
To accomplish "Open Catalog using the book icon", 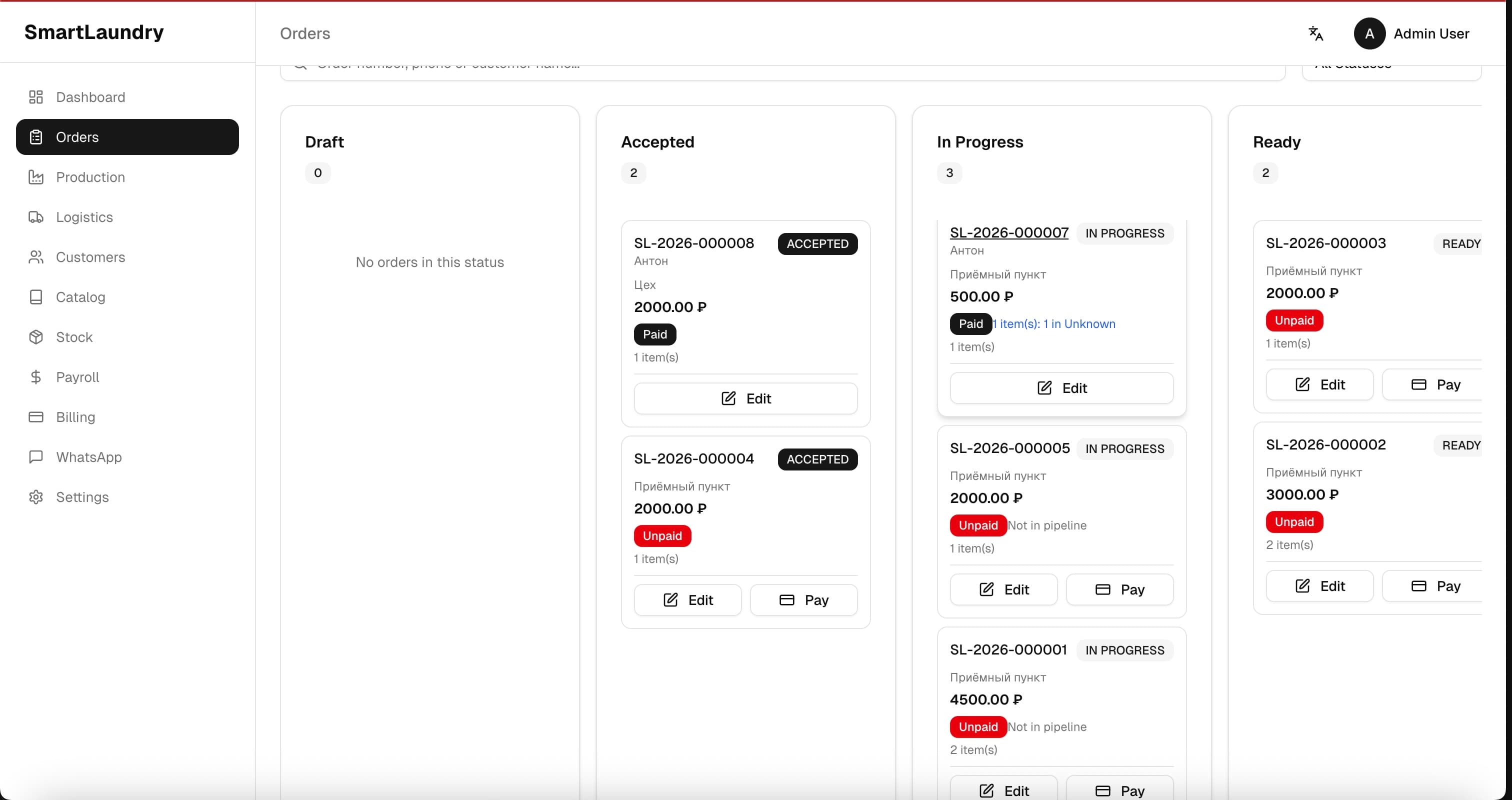I will (36, 297).
